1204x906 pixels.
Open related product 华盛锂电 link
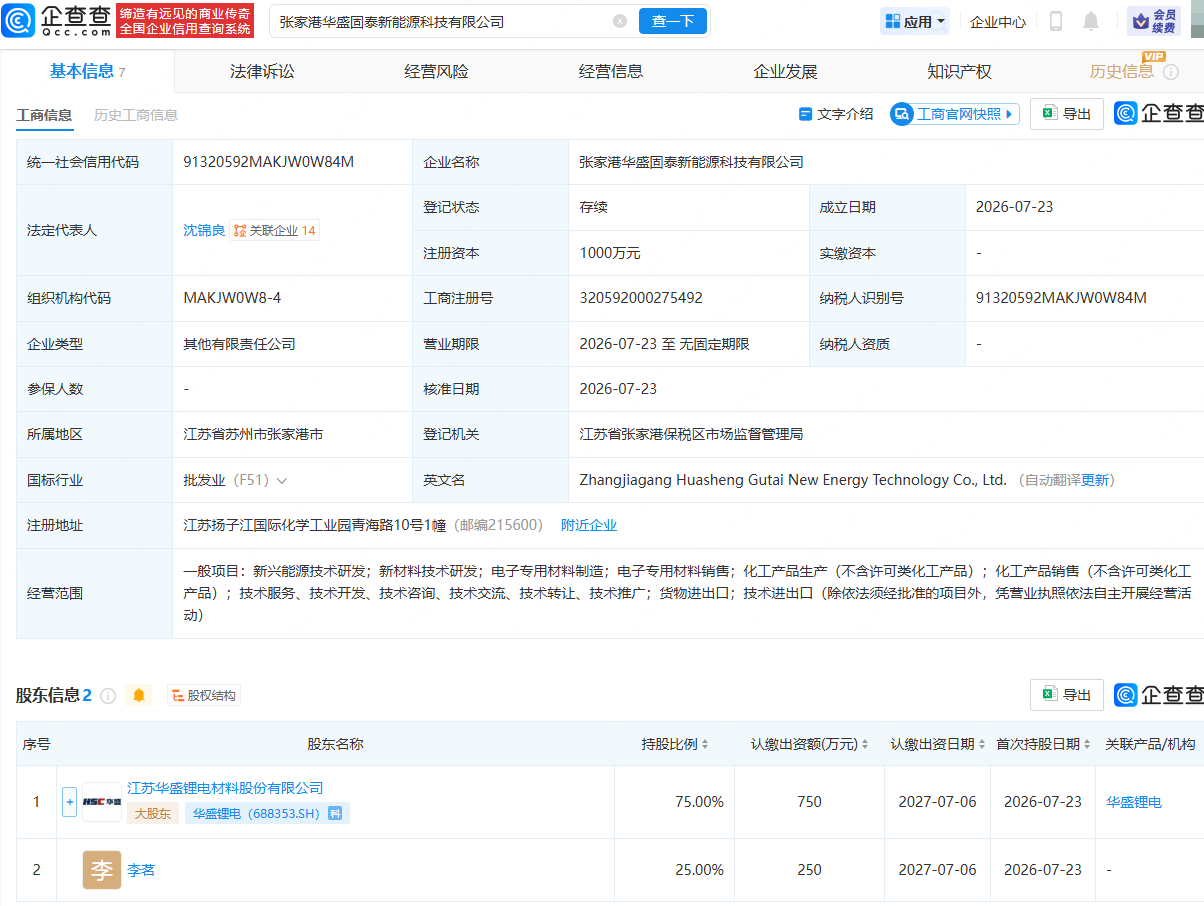(x=1134, y=802)
